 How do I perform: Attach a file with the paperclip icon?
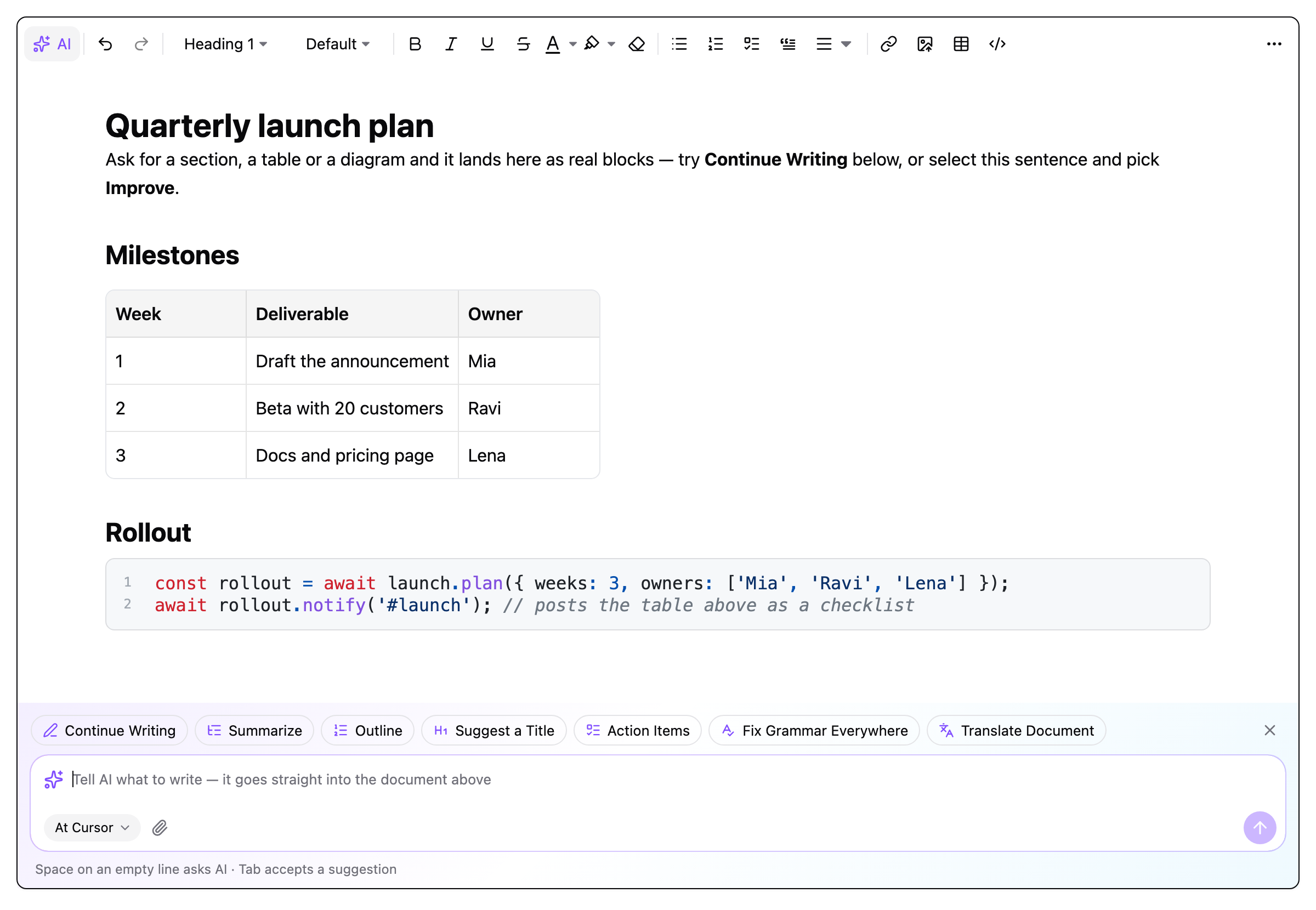160,827
